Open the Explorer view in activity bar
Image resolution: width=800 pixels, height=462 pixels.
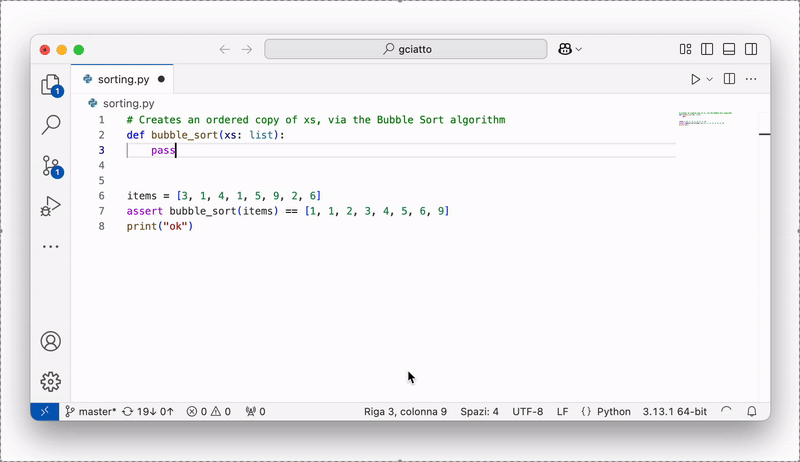[50, 85]
